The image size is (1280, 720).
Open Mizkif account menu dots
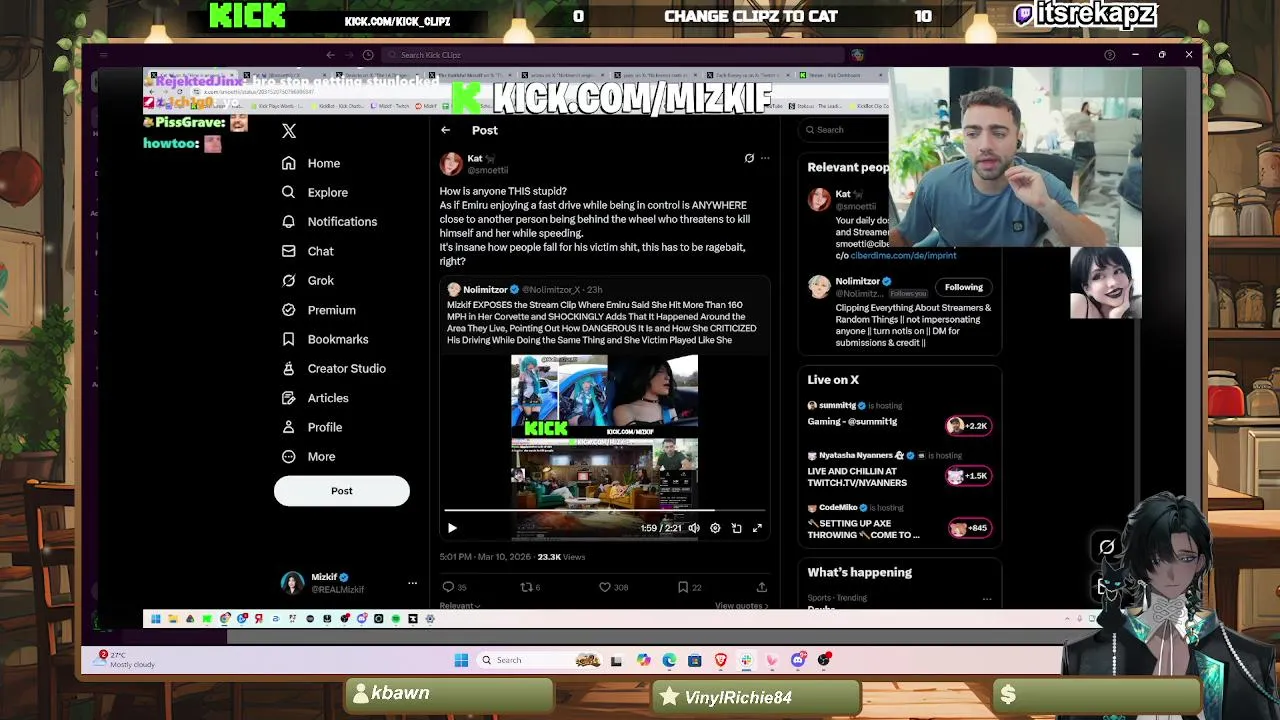point(412,583)
